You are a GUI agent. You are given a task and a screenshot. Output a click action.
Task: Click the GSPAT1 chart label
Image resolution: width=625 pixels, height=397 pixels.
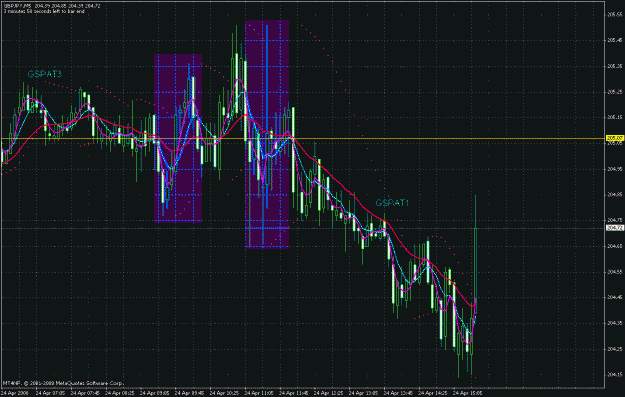pyautogui.click(x=392, y=203)
